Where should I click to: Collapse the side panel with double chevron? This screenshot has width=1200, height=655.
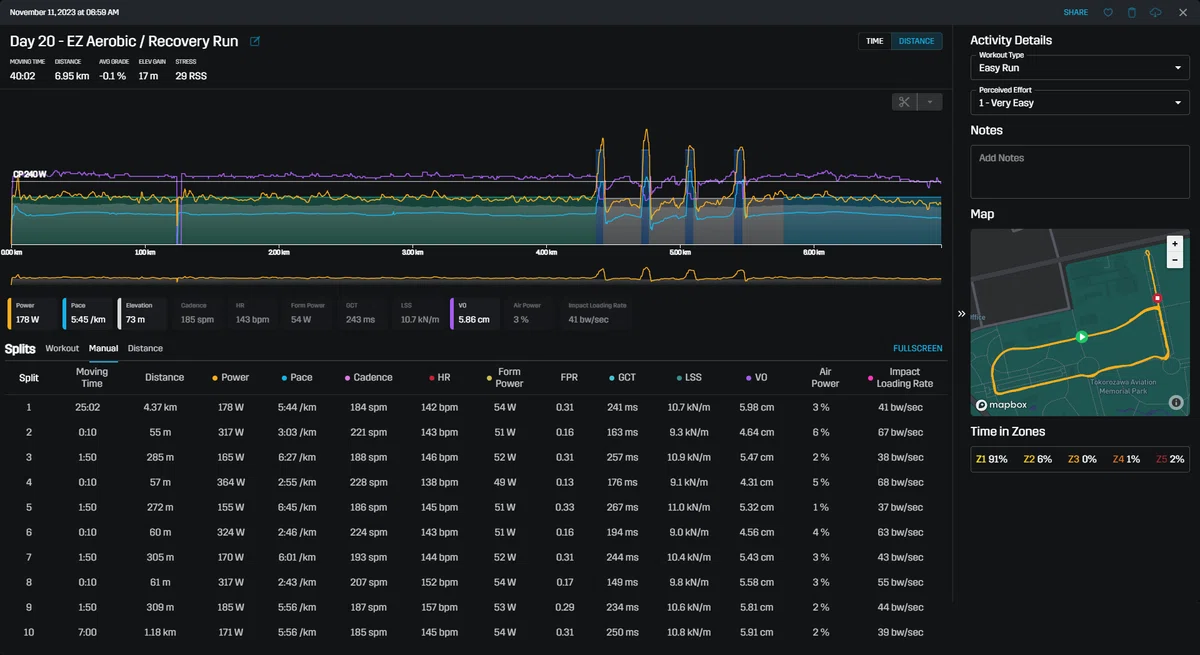point(961,313)
